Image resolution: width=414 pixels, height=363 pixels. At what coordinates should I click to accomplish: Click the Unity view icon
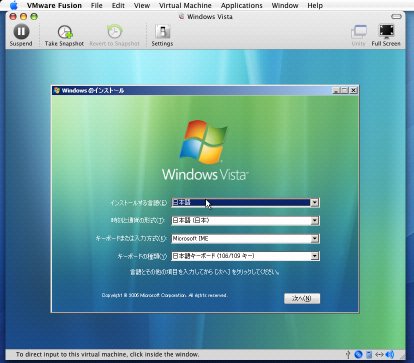(359, 32)
